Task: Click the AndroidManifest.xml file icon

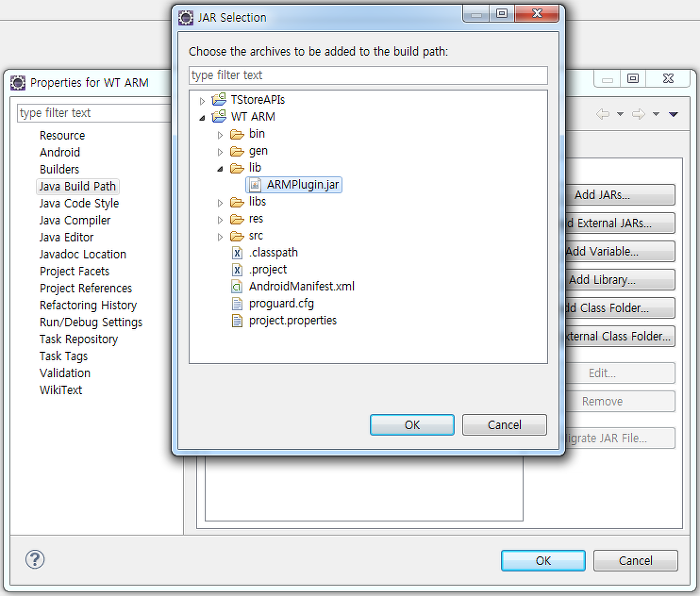Action: pos(237,287)
